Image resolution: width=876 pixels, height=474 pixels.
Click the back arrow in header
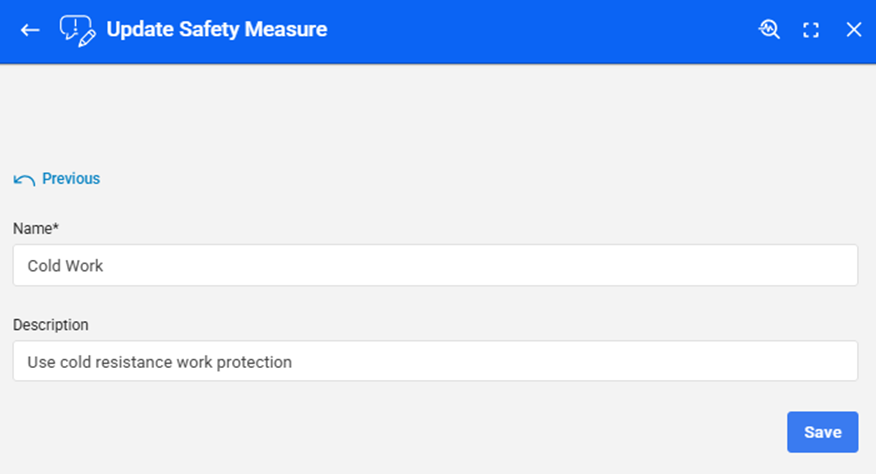click(30, 30)
